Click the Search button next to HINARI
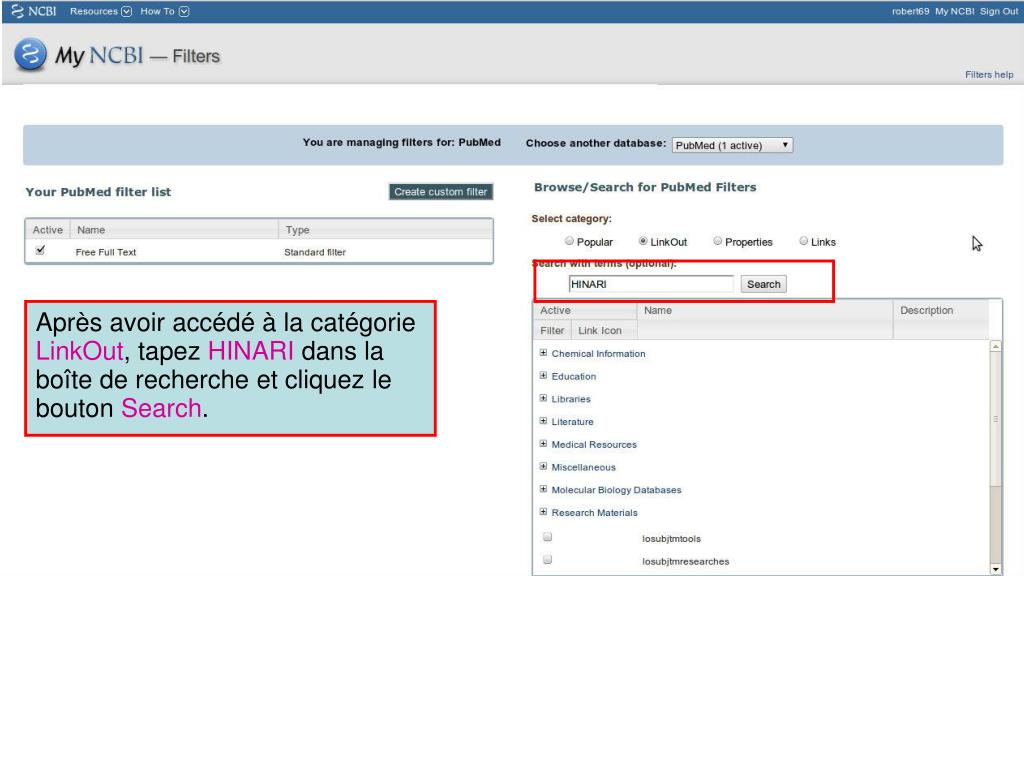The height and width of the screenshot is (768, 1024). 763,284
